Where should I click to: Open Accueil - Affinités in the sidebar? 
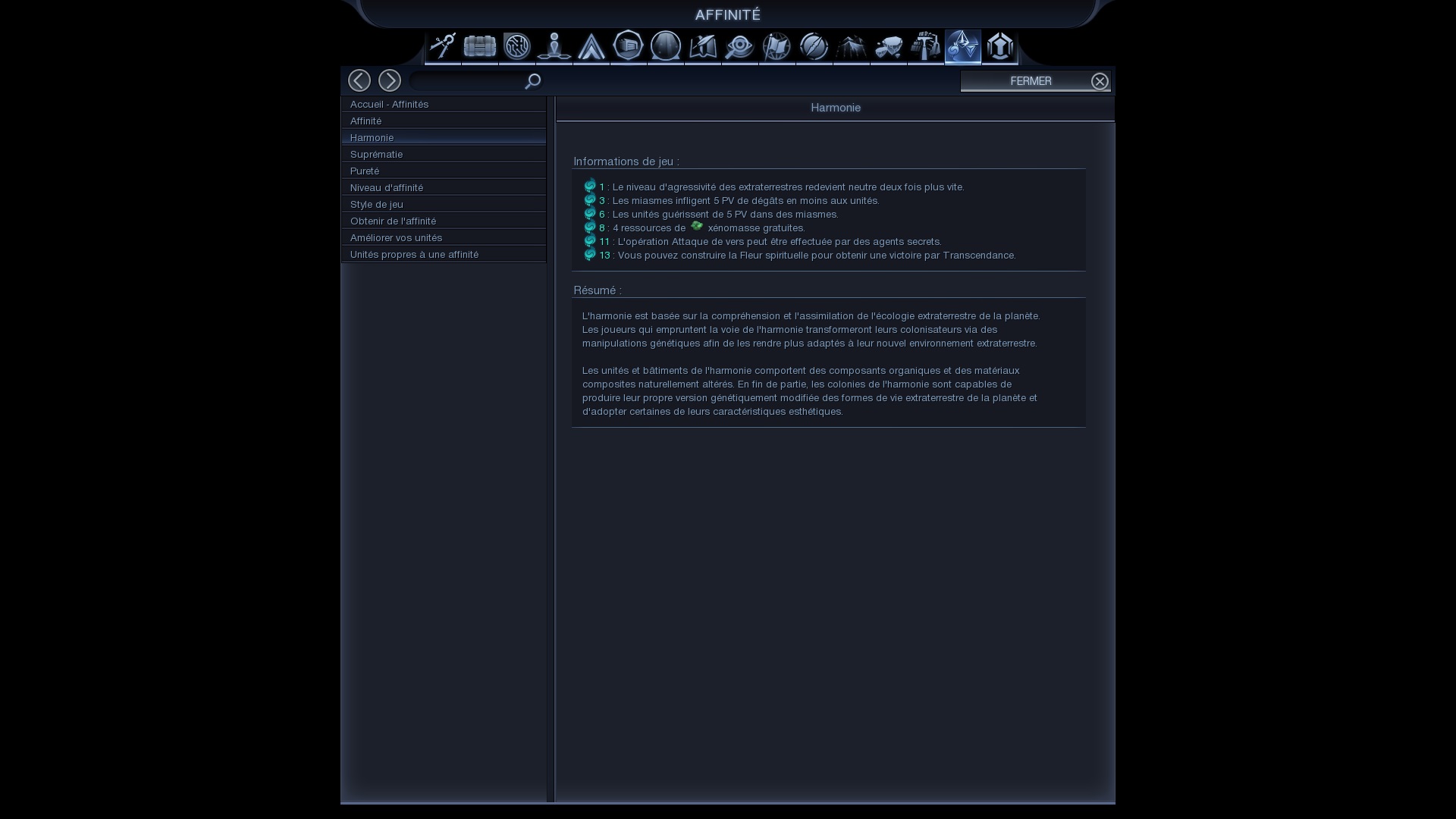pos(444,104)
